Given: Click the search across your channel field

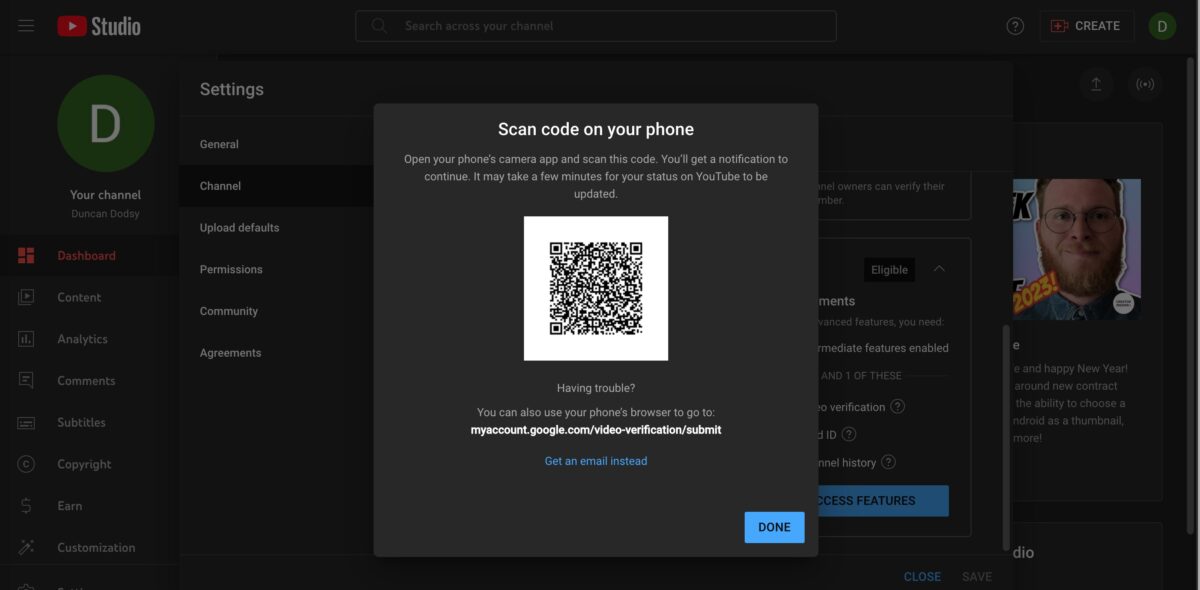Looking at the screenshot, I should coord(596,26).
